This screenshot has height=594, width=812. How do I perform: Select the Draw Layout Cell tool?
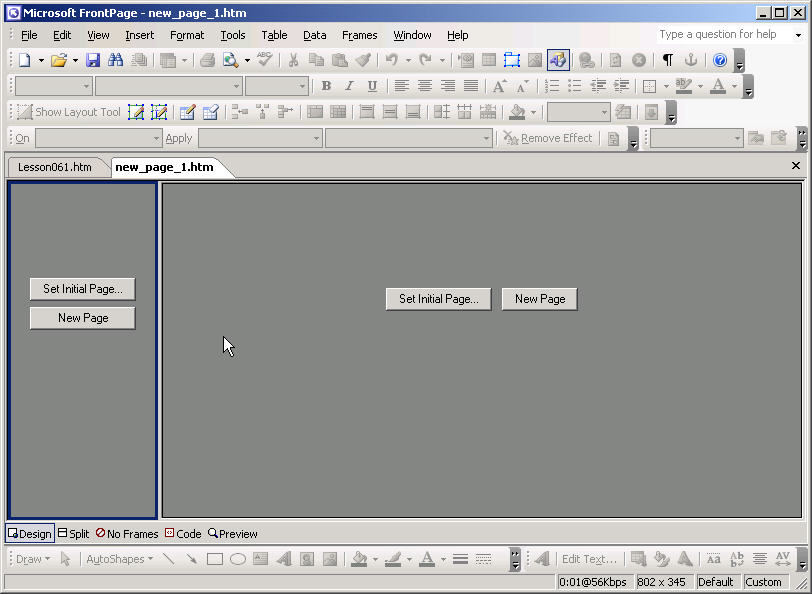tap(159, 112)
